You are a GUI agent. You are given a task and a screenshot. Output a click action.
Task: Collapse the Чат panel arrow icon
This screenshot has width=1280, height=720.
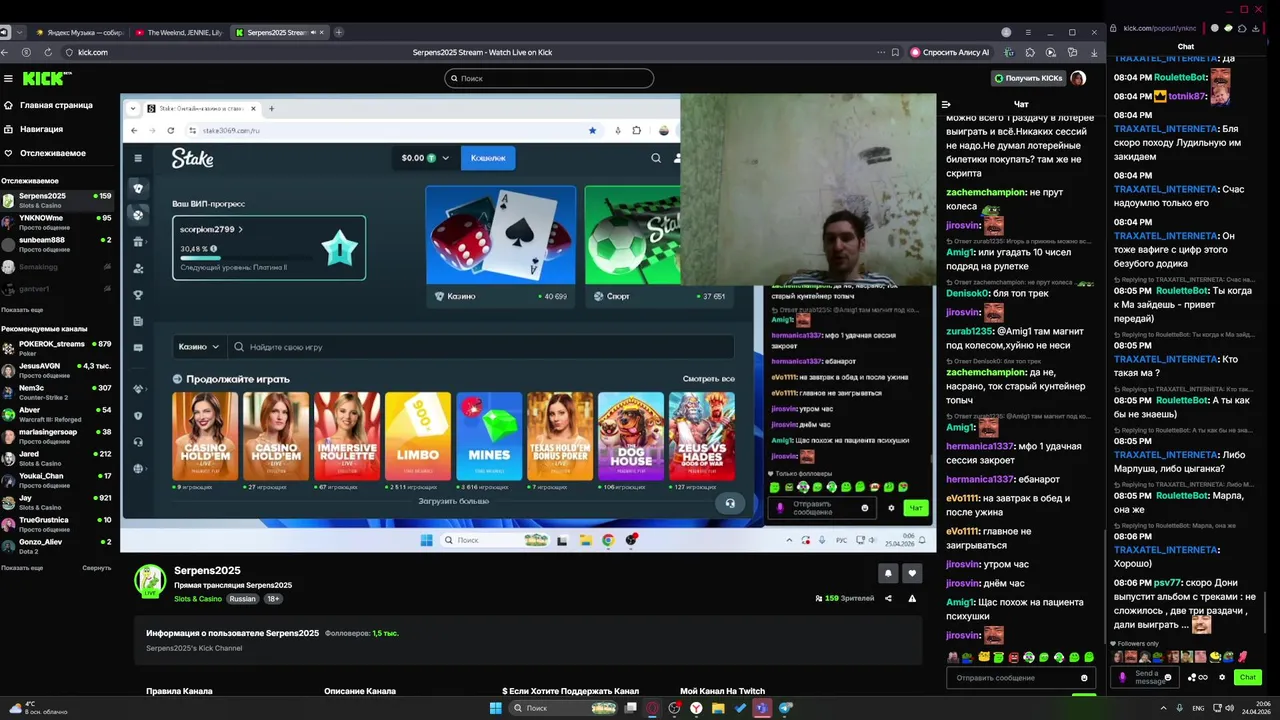946,104
